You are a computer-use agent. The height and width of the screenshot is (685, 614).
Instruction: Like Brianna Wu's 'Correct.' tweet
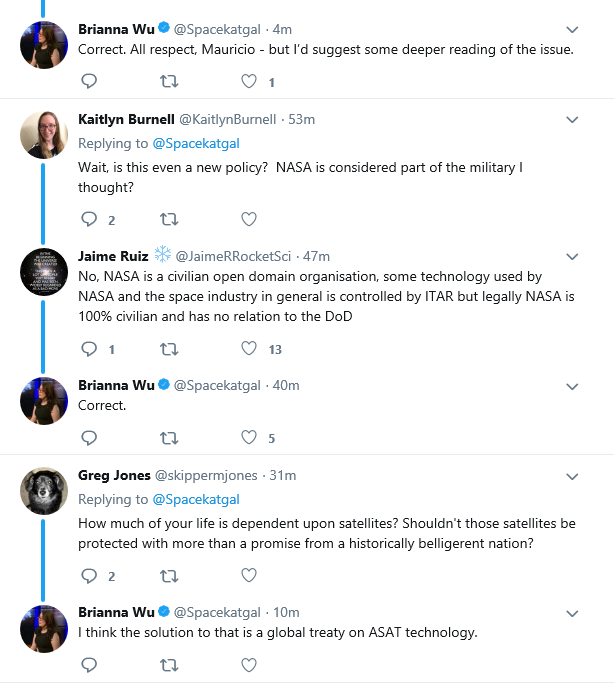pos(249,437)
